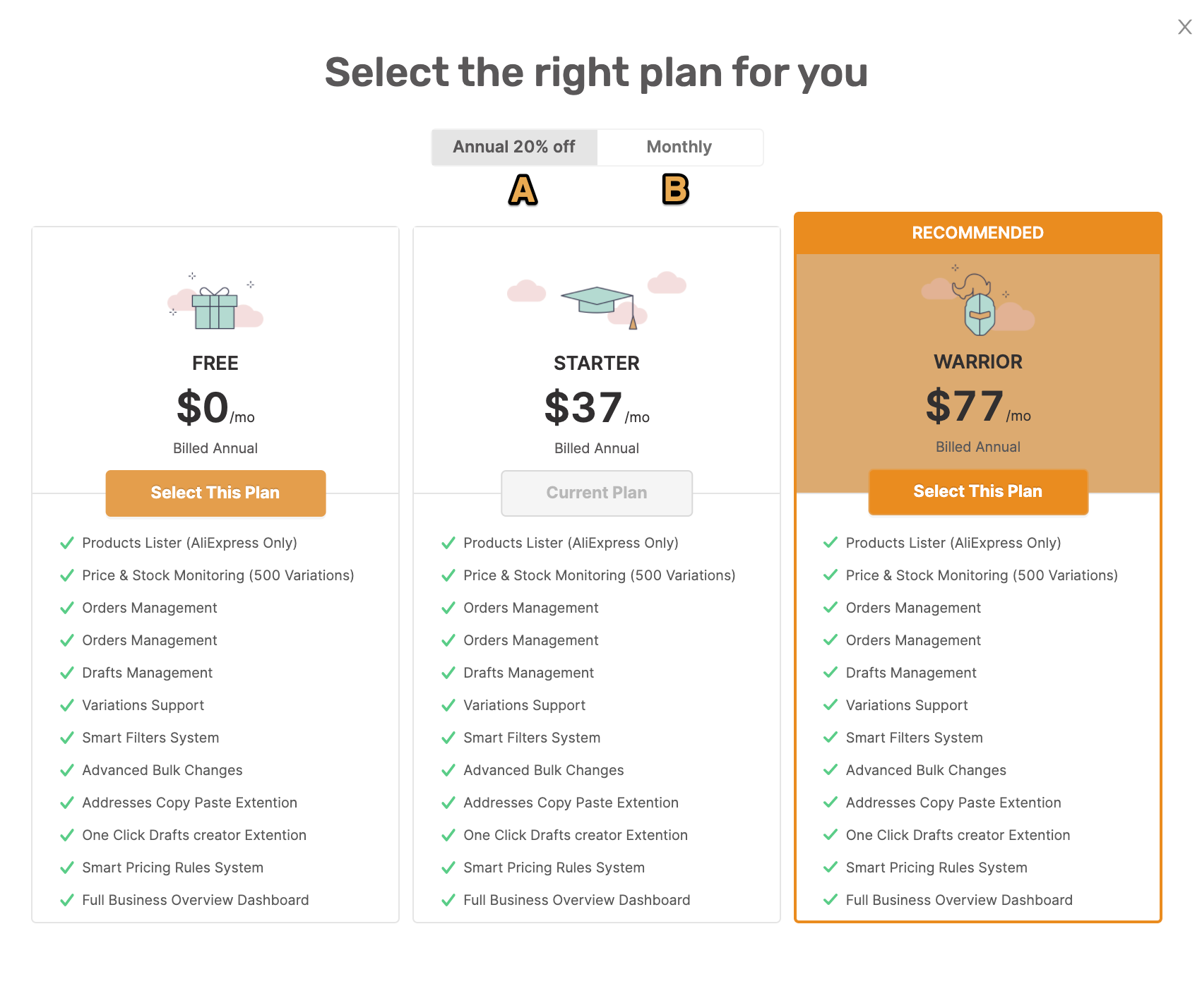Image resolution: width=1202 pixels, height=1008 pixels.
Task: Click the checkmark beside Products Lister in FREE
Action: click(x=67, y=543)
